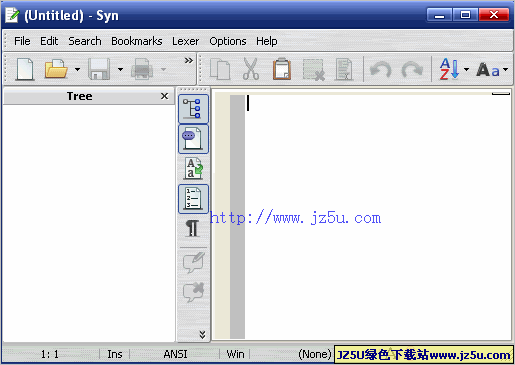Paste from the clipboard icon

(x=282, y=69)
